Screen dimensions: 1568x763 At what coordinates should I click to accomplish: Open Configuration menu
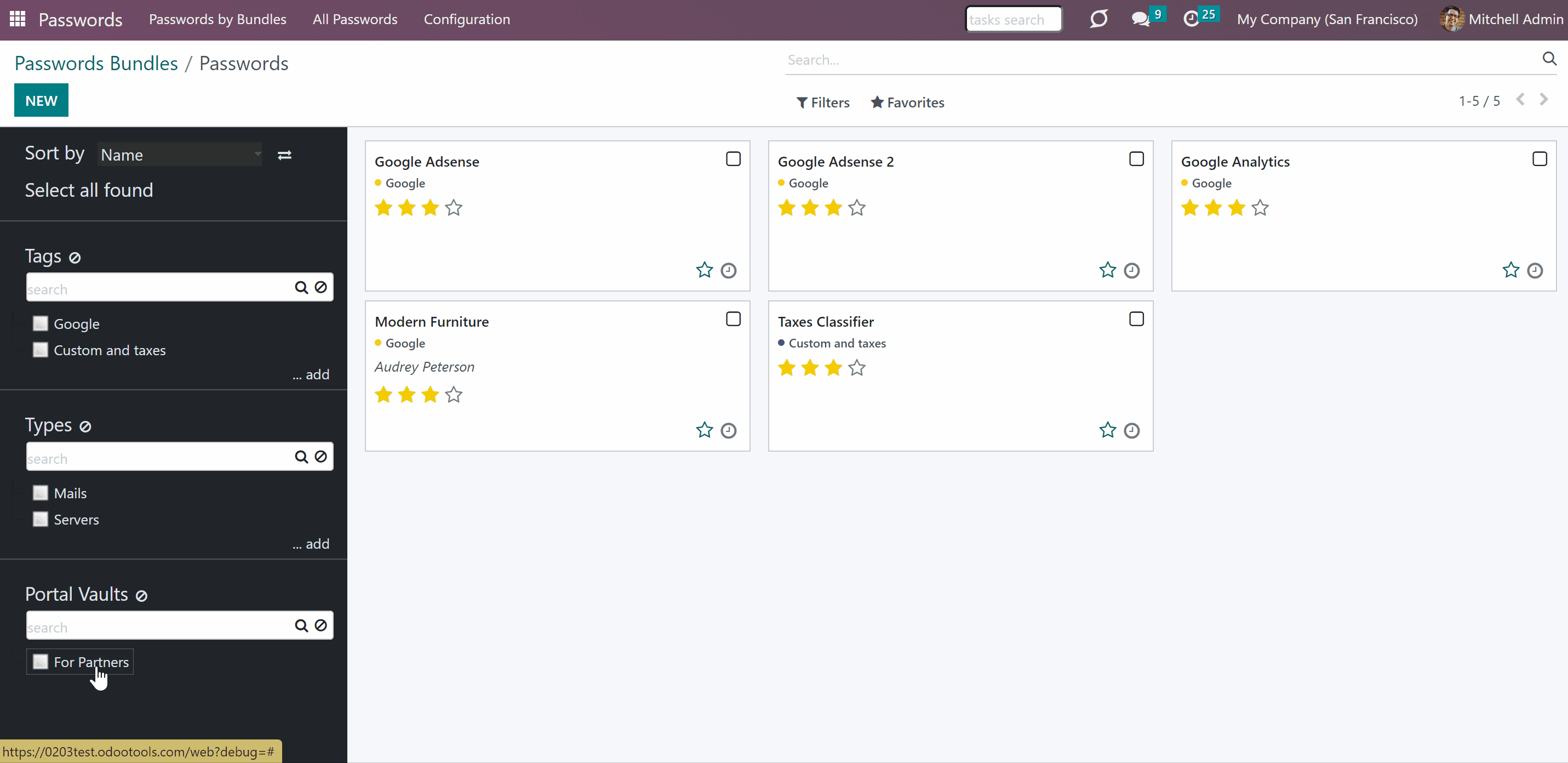coord(467,20)
